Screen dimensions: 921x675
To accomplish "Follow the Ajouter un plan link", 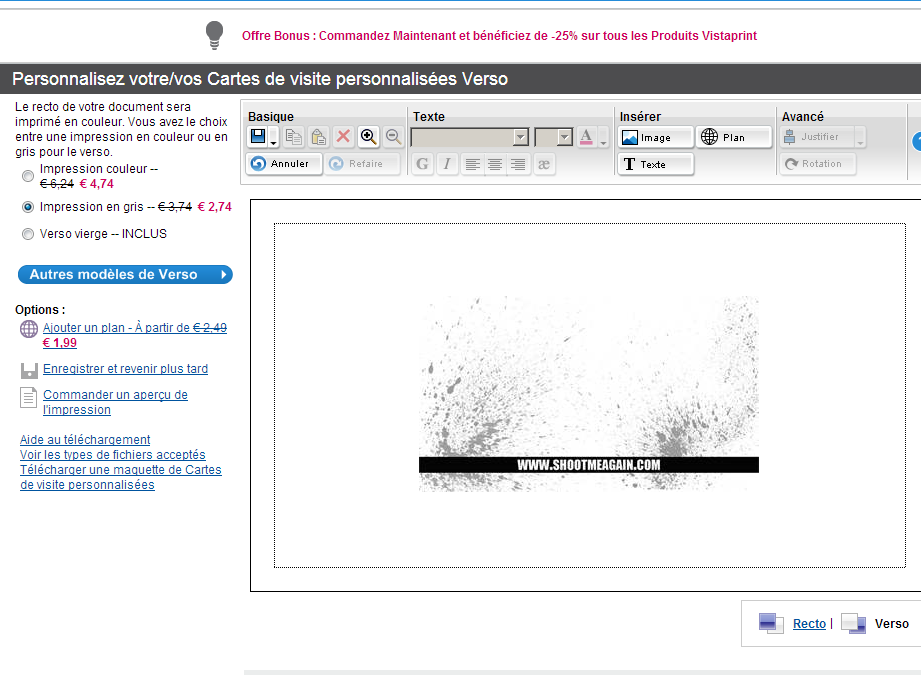I will pyautogui.click(x=135, y=335).
